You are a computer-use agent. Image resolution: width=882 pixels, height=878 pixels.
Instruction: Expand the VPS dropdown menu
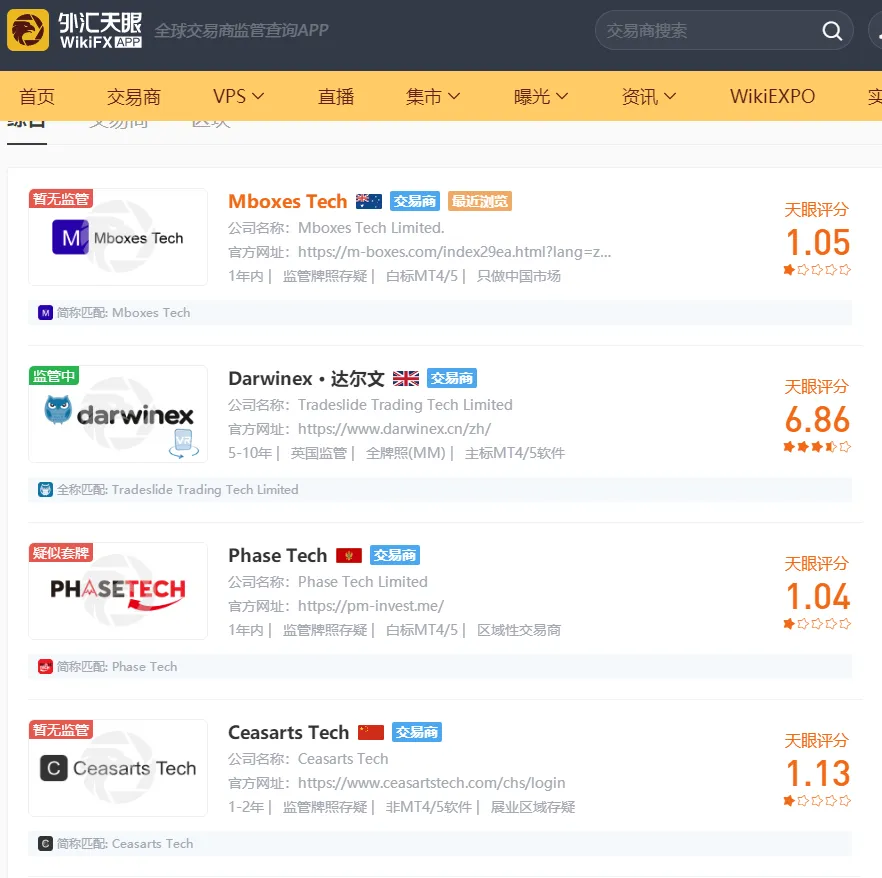(x=238, y=96)
